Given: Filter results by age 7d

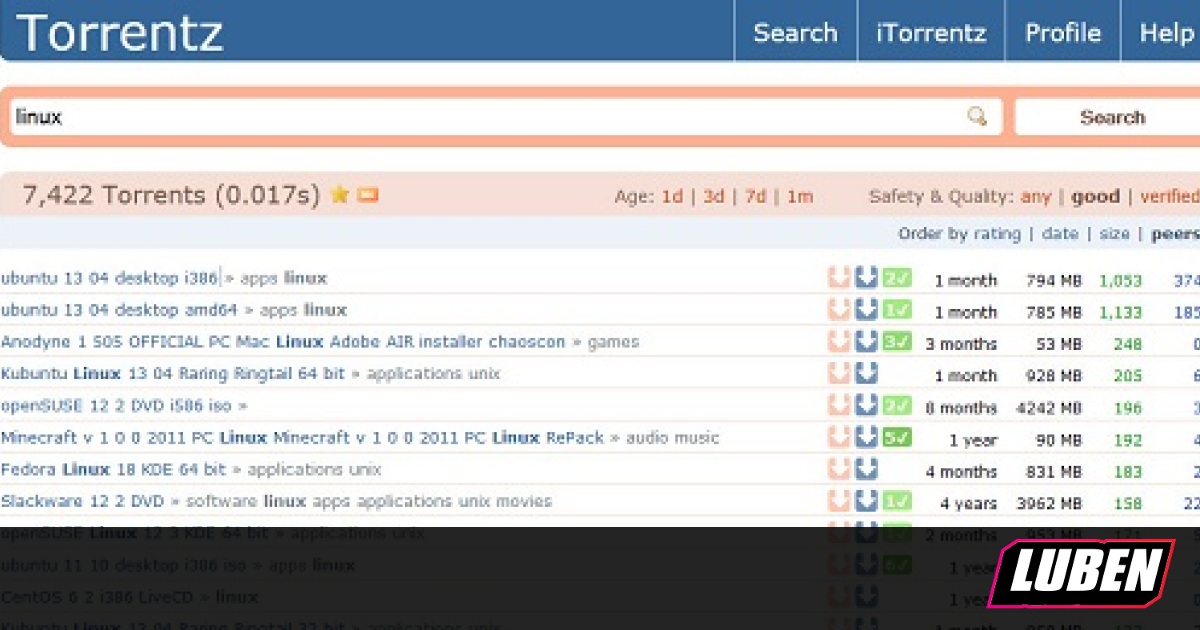Looking at the screenshot, I should [x=756, y=196].
